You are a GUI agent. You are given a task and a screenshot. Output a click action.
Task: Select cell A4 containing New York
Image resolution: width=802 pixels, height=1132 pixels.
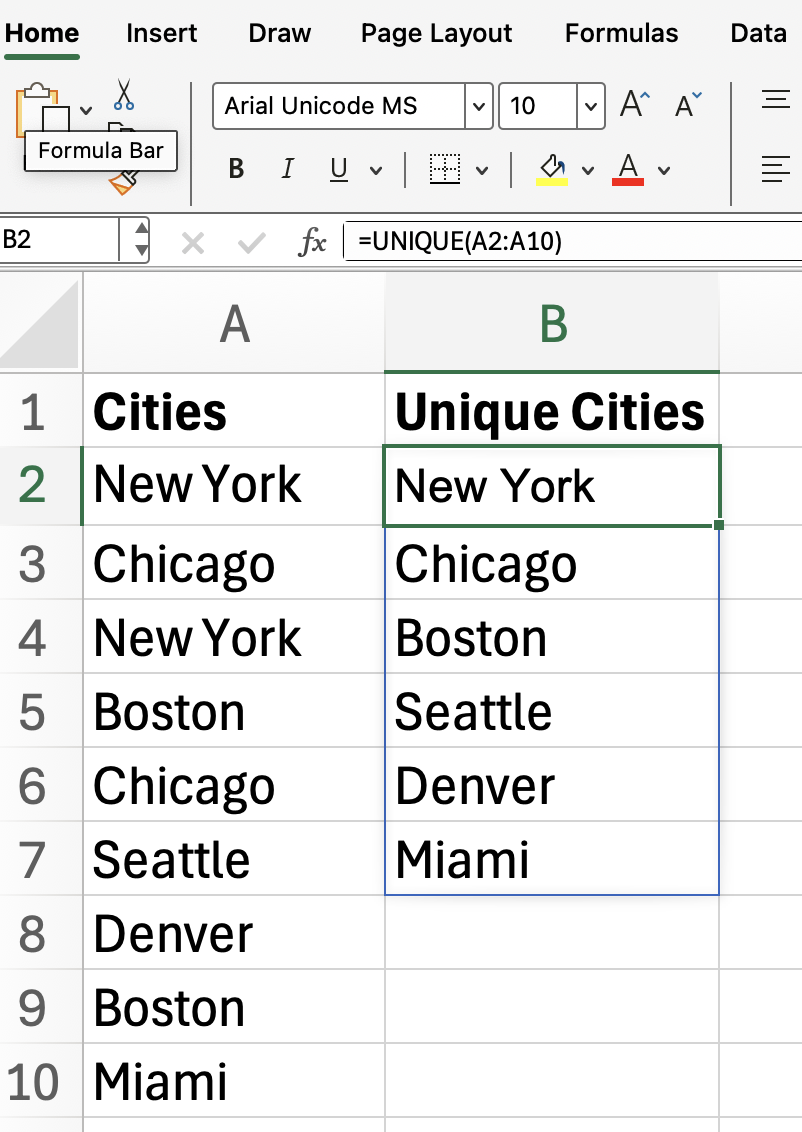234,637
